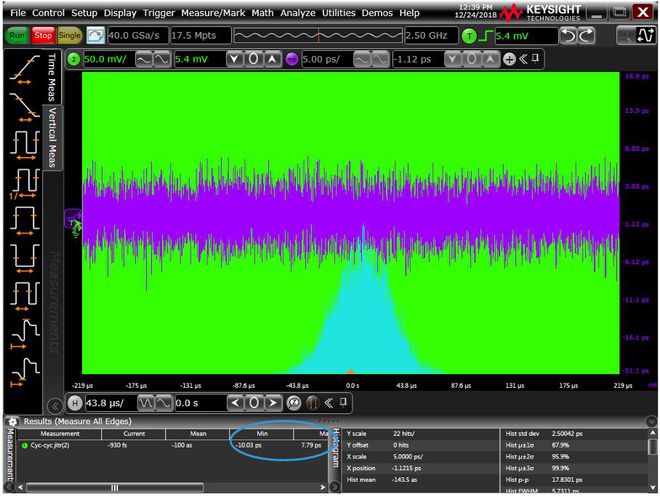Image resolution: width=660 pixels, height=497 pixels.
Task: Decrease channel 2 offset with the down arrow
Action: pos(235,59)
